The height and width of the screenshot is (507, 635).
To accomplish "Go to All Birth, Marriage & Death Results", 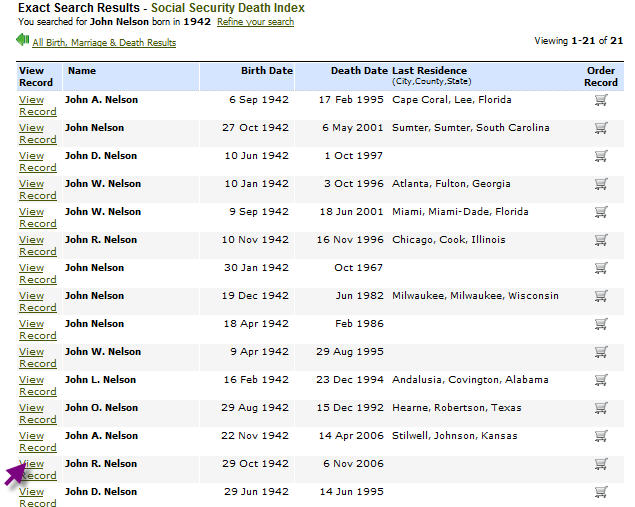I will click(x=104, y=43).
